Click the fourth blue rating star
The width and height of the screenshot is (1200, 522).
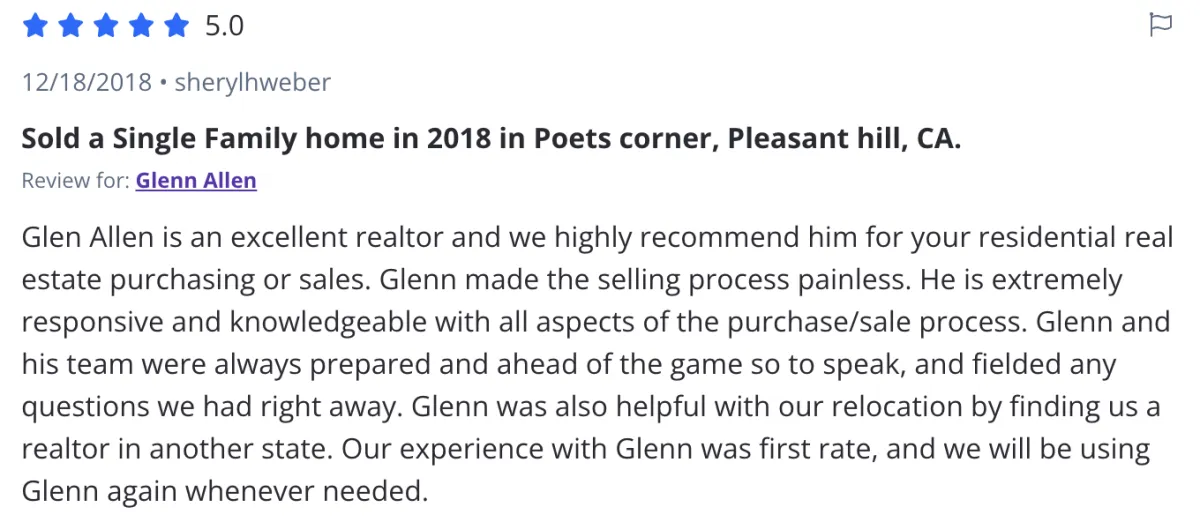[140, 26]
